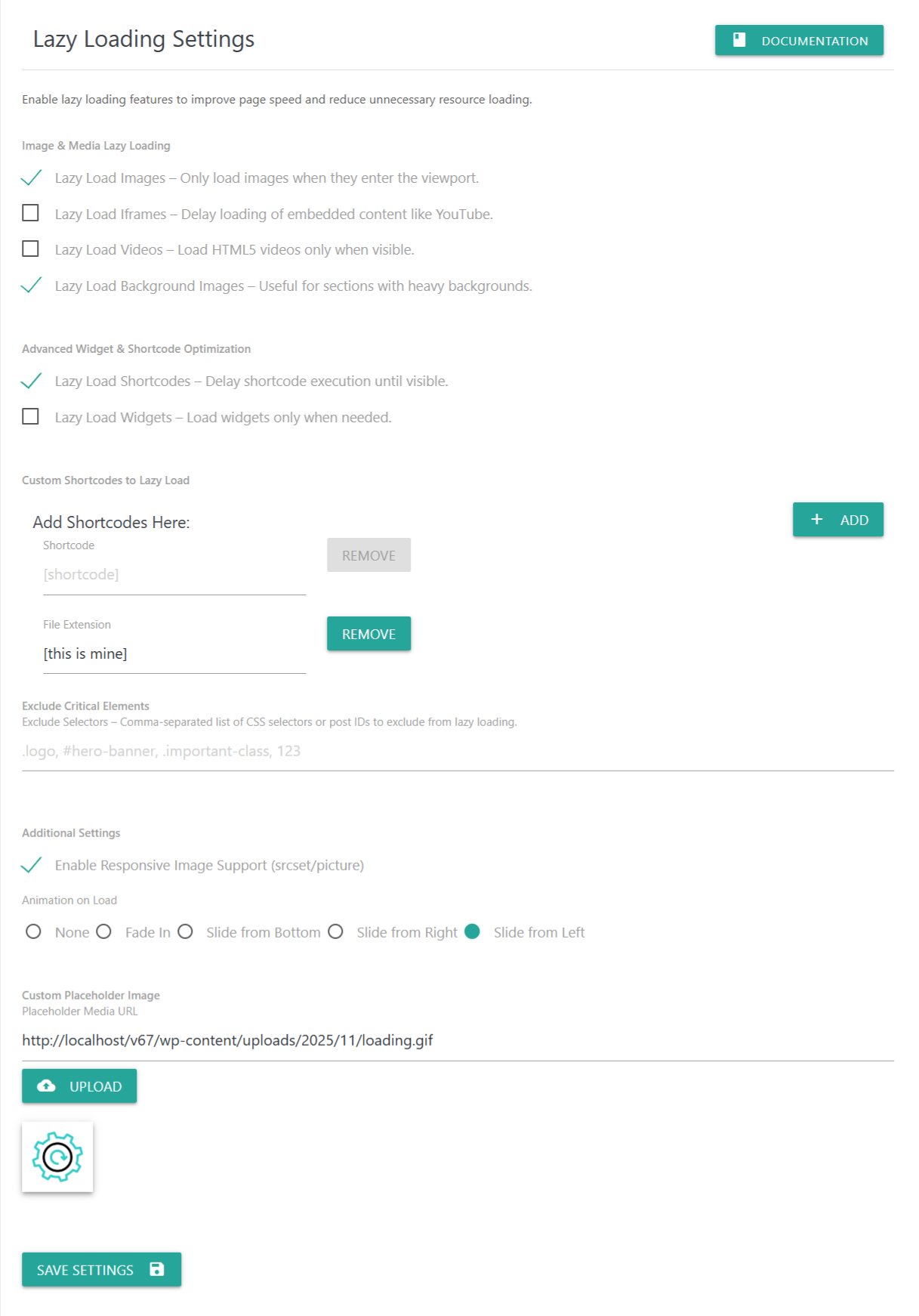Enable Lazy Load Videos checkbox
Viewport: 919px width, 1316px height.
tap(31, 249)
